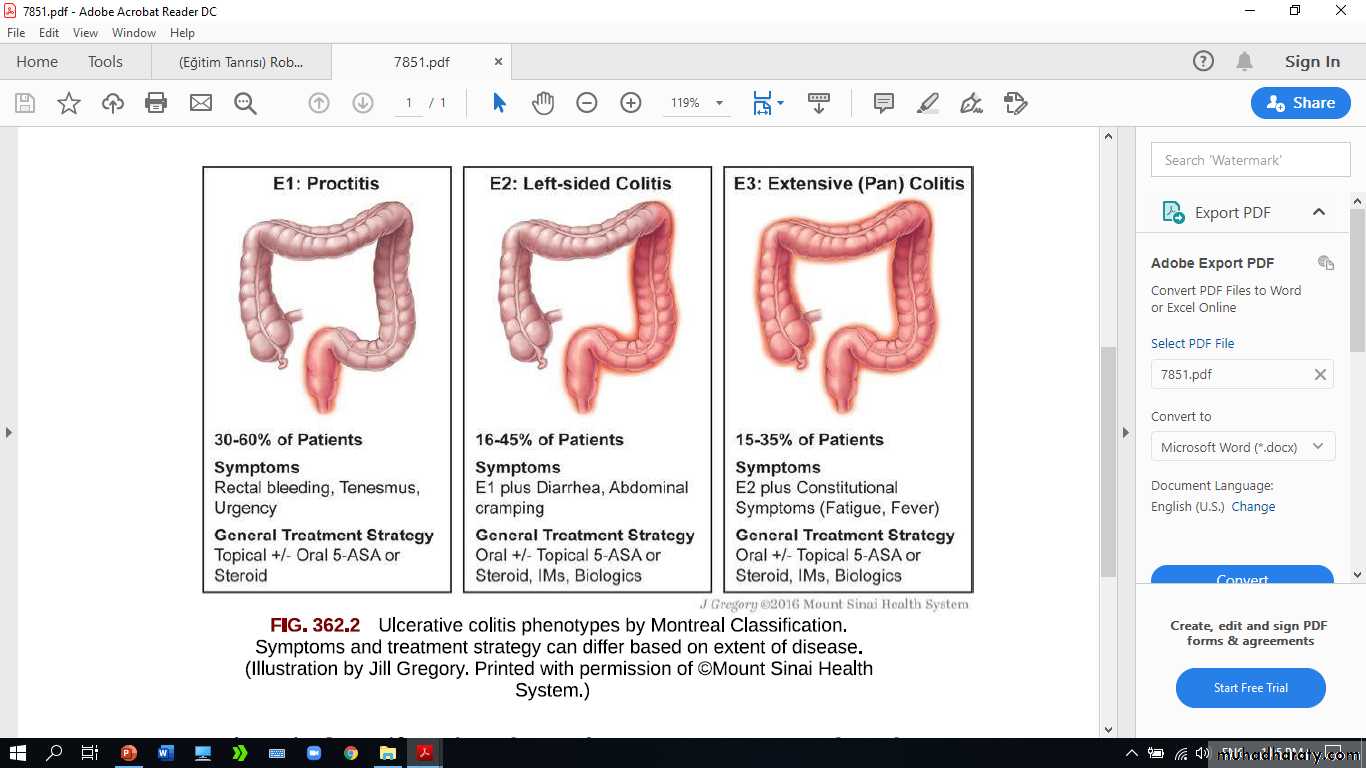Open the Add comment tool
1366x768 pixels.
[x=884, y=103]
